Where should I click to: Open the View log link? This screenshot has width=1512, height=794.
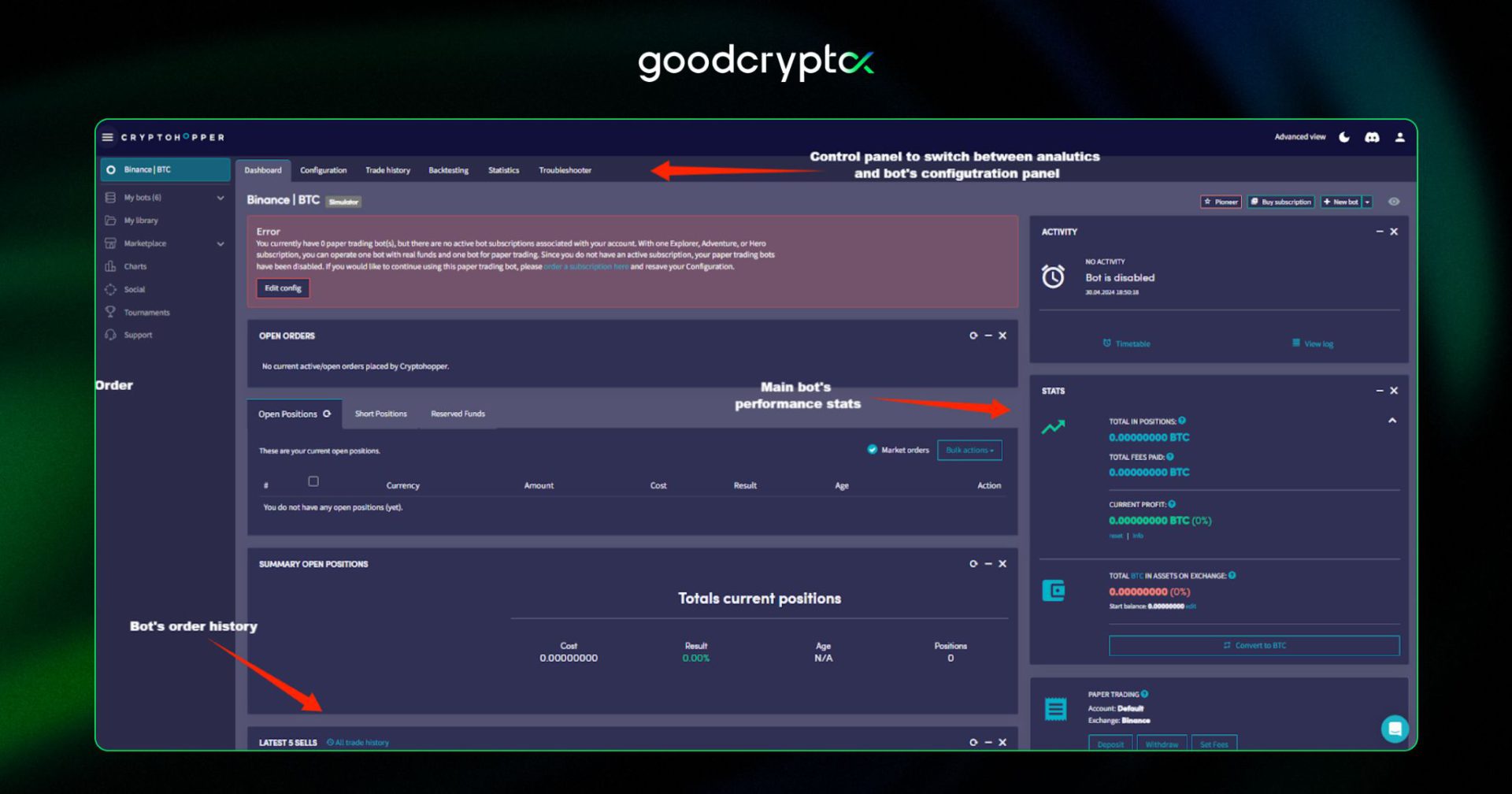(1313, 343)
